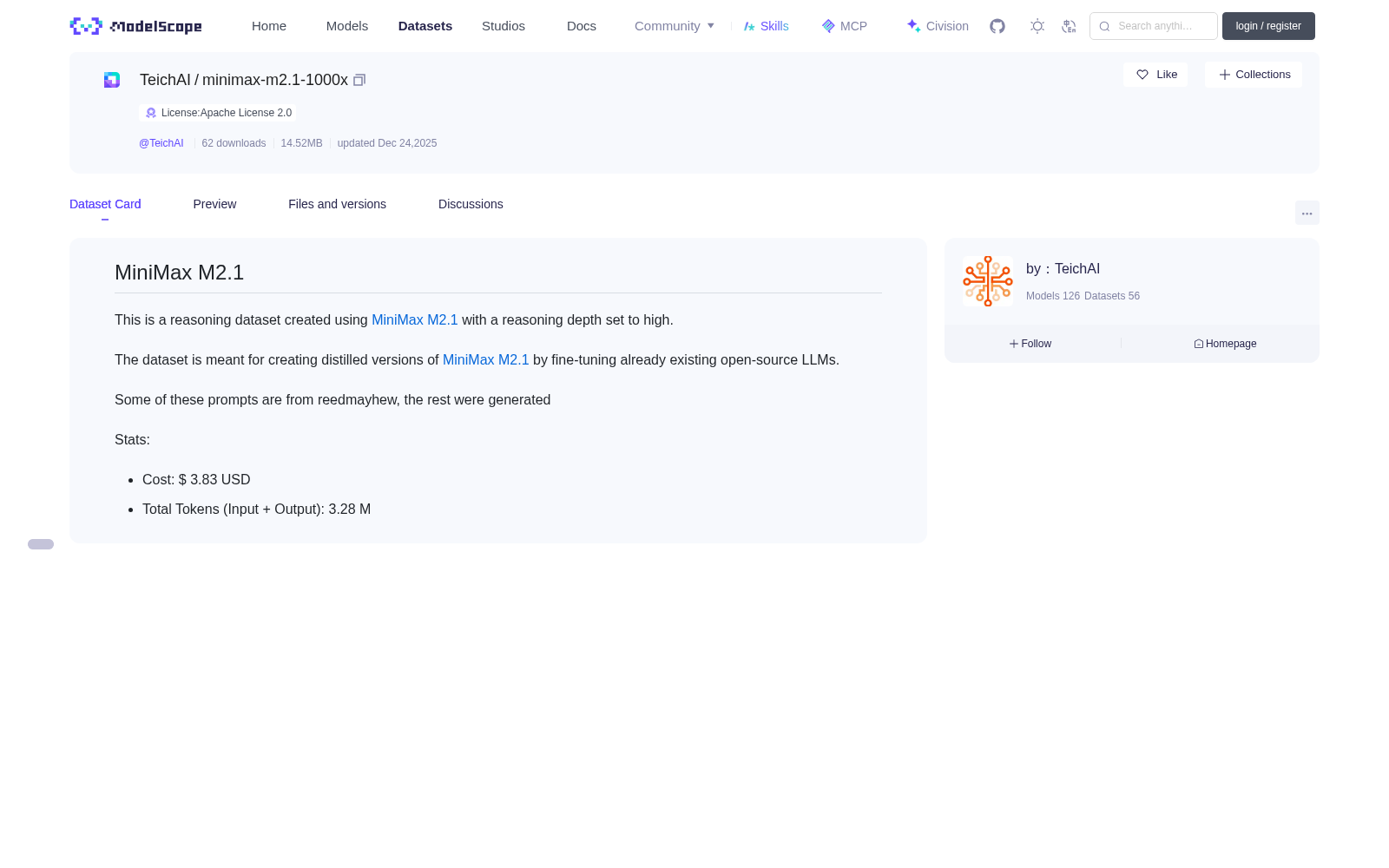Click the ModelScope logo
This screenshot has height=868, width=1389.
(x=135, y=26)
